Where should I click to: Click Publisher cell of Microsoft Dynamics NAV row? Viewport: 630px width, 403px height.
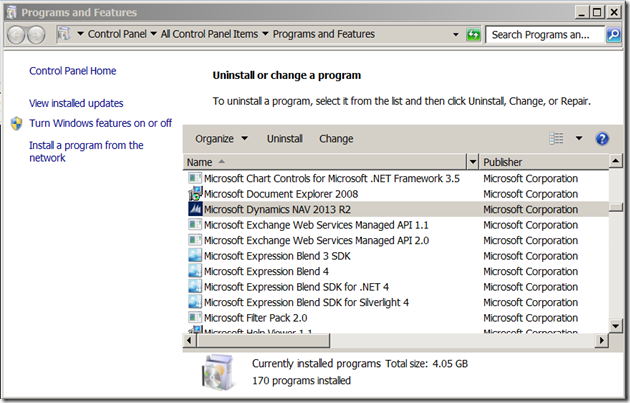[x=530, y=209]
